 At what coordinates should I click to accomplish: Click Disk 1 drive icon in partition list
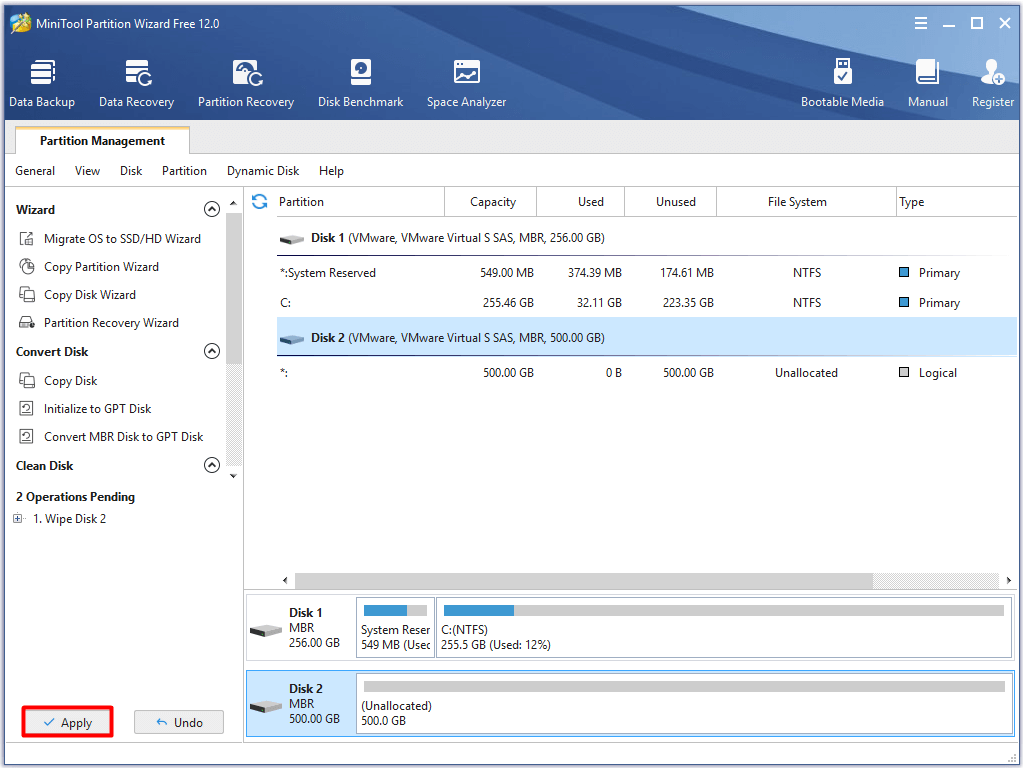(292, 239)
